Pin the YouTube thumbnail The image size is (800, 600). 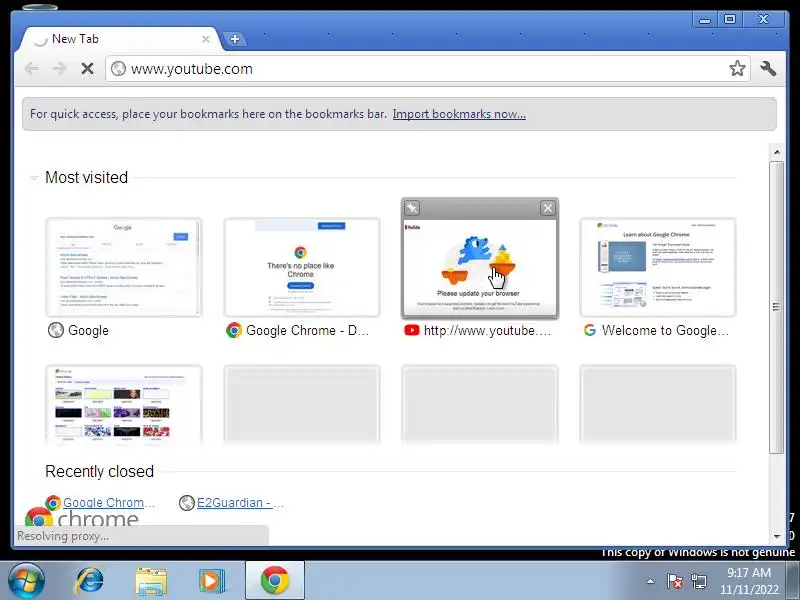pos(412,208)
